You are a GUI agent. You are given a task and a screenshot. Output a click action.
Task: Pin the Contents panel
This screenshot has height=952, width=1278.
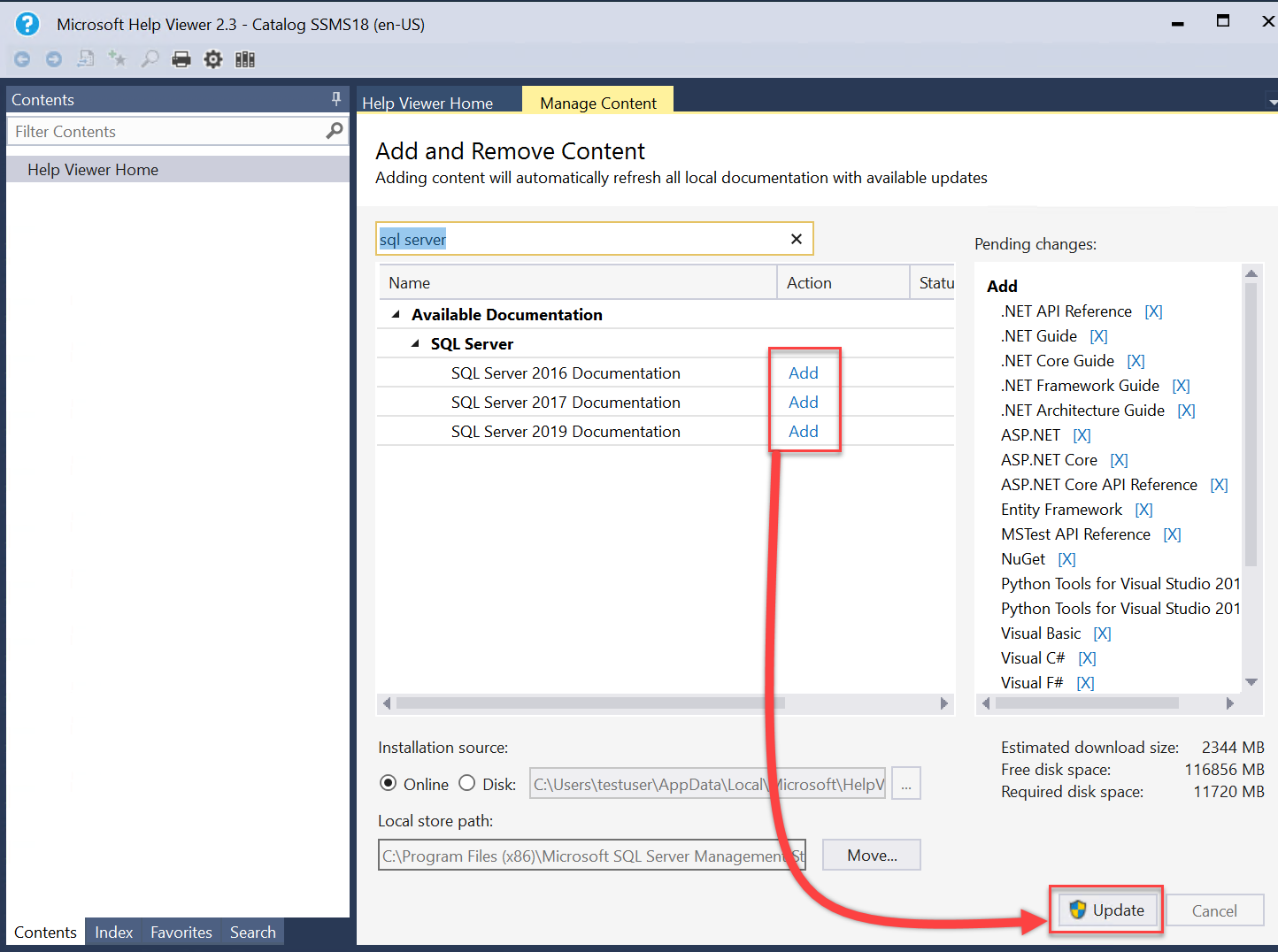[x=335, y=99]
